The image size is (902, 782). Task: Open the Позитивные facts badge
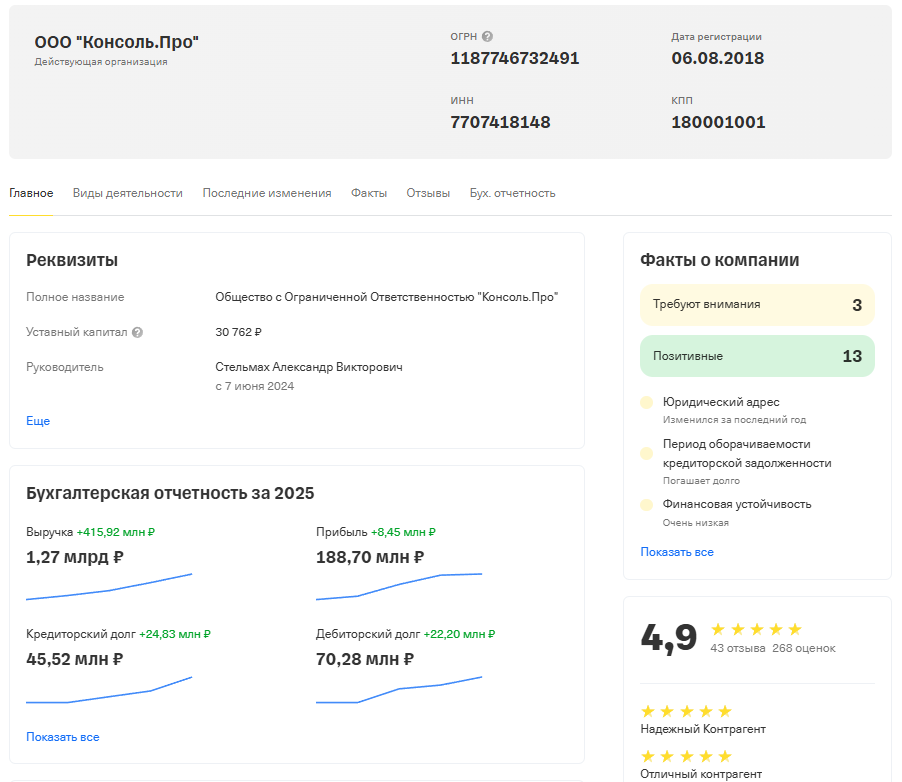pos(757,356)
